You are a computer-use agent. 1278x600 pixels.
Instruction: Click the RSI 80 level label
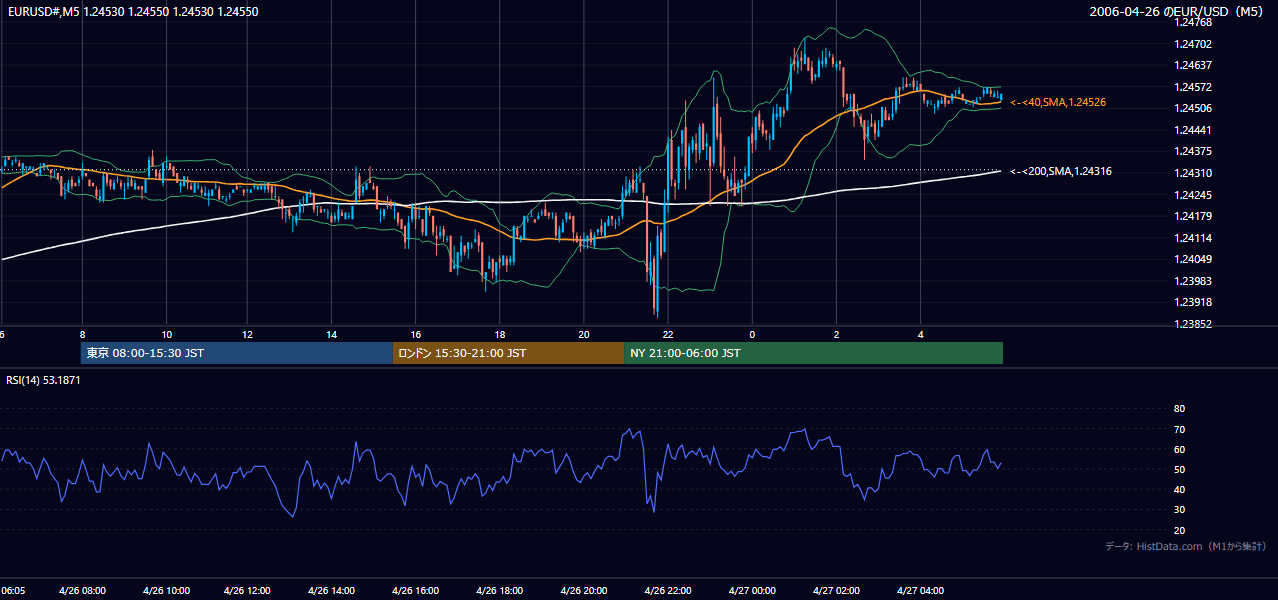coord(1179,409)
